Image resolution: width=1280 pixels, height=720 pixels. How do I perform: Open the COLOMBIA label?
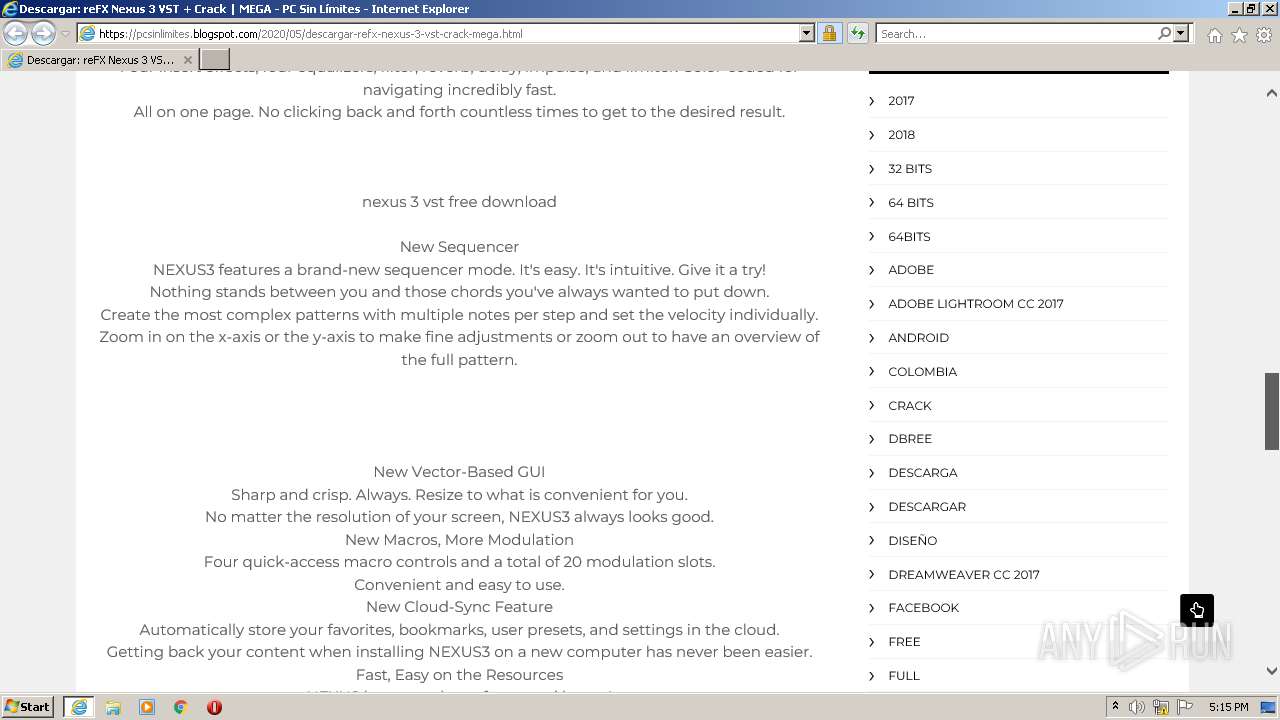[922, 372]
